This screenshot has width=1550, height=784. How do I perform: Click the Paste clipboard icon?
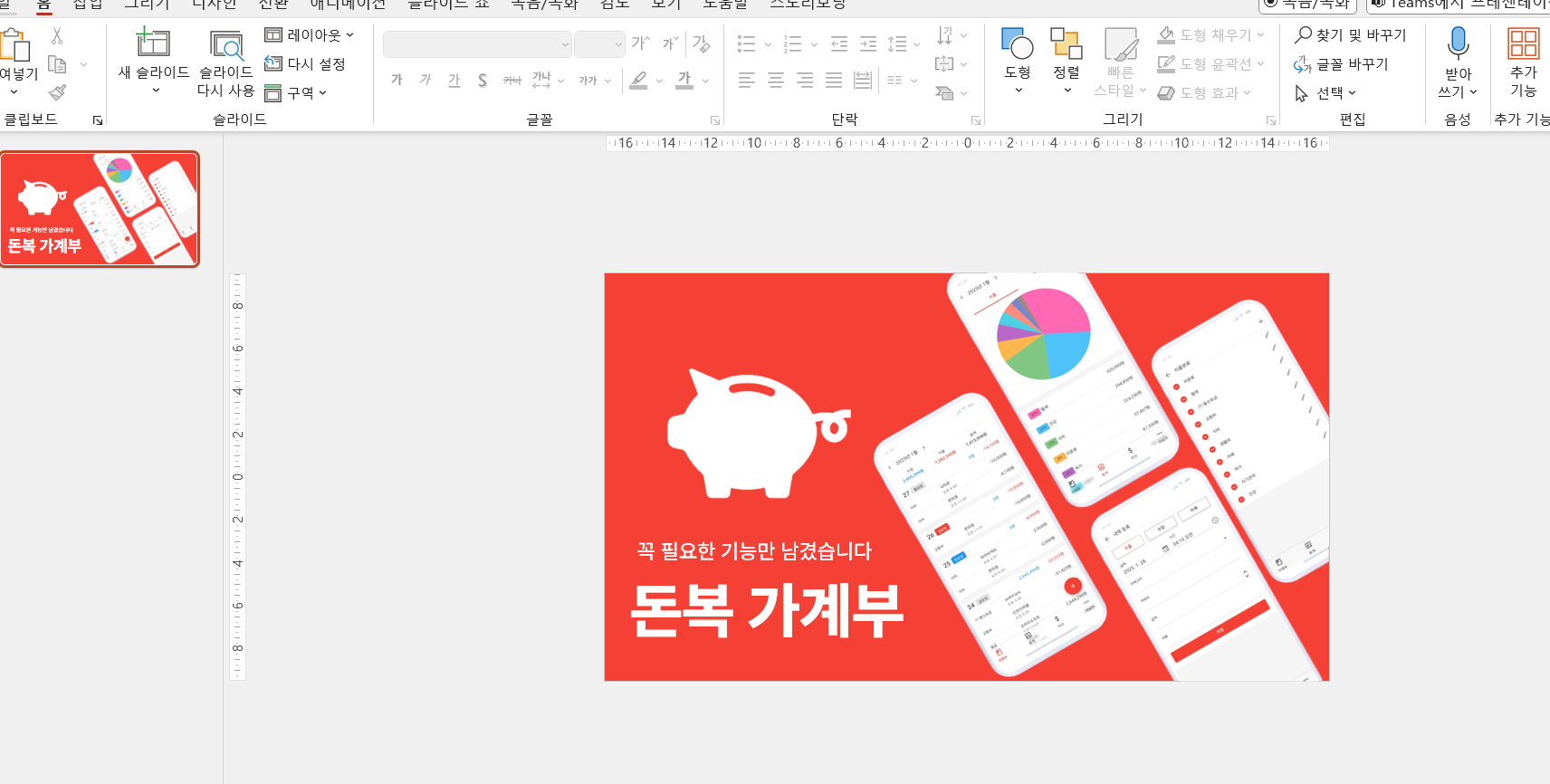pyautogui.click(x=15, y=44)
